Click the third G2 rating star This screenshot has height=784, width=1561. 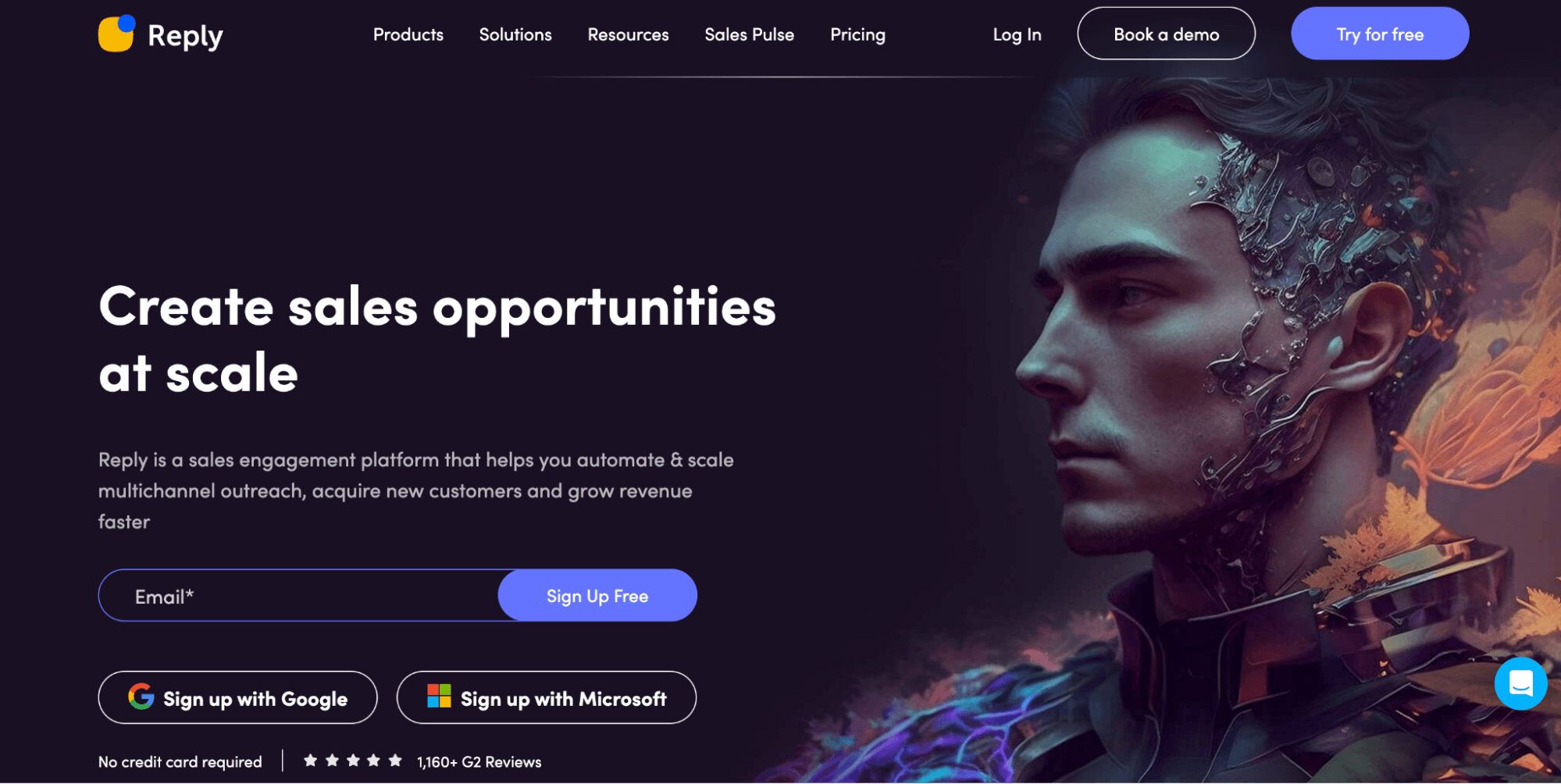(353, 761)
